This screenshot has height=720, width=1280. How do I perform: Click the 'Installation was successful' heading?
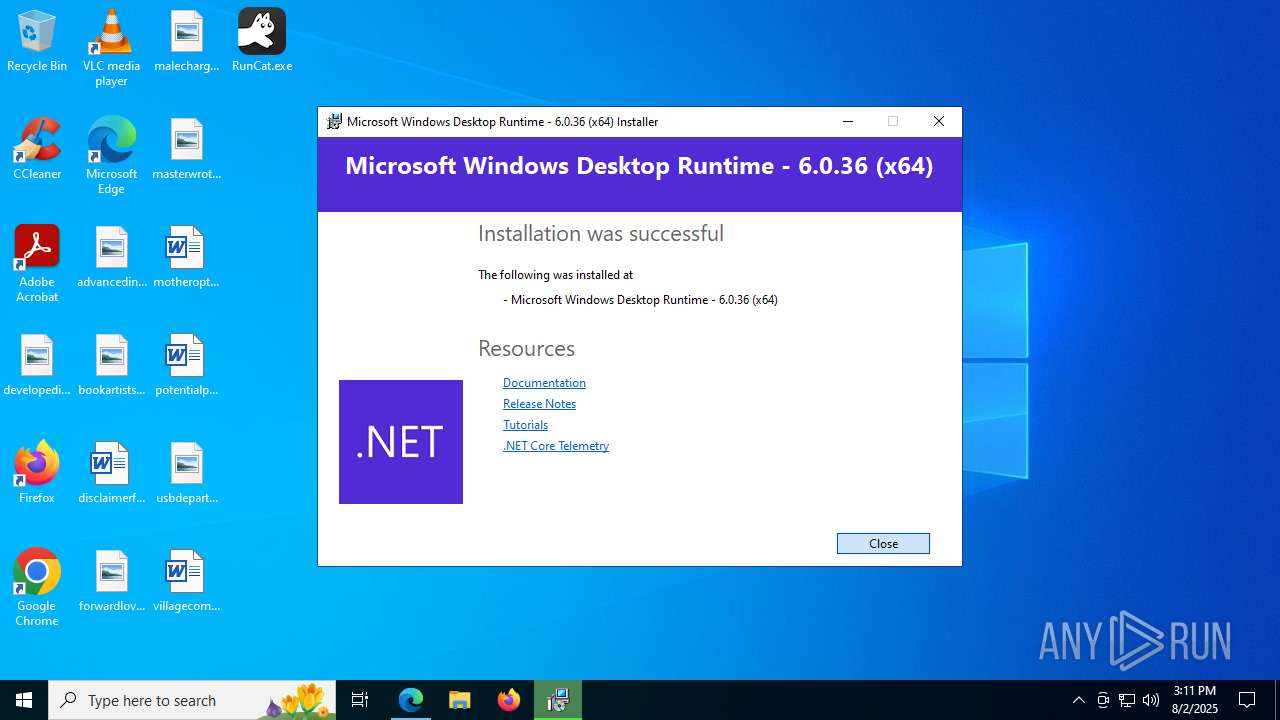pos(601,234)
